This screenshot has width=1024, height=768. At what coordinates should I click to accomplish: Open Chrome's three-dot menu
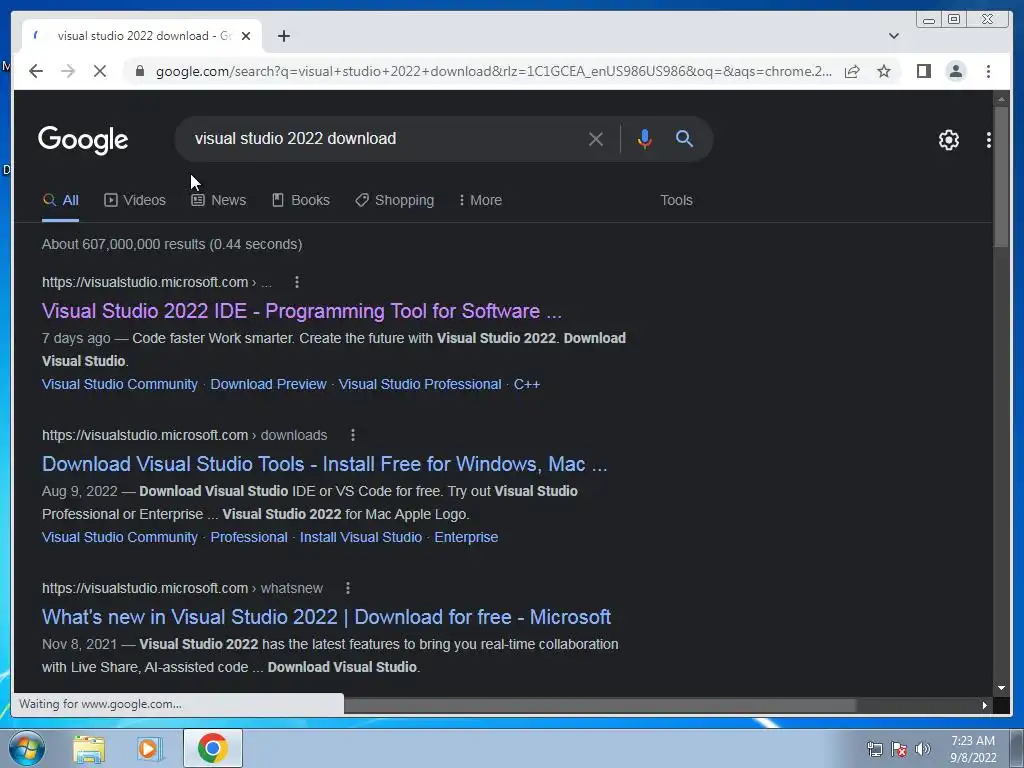coord(988,71)
